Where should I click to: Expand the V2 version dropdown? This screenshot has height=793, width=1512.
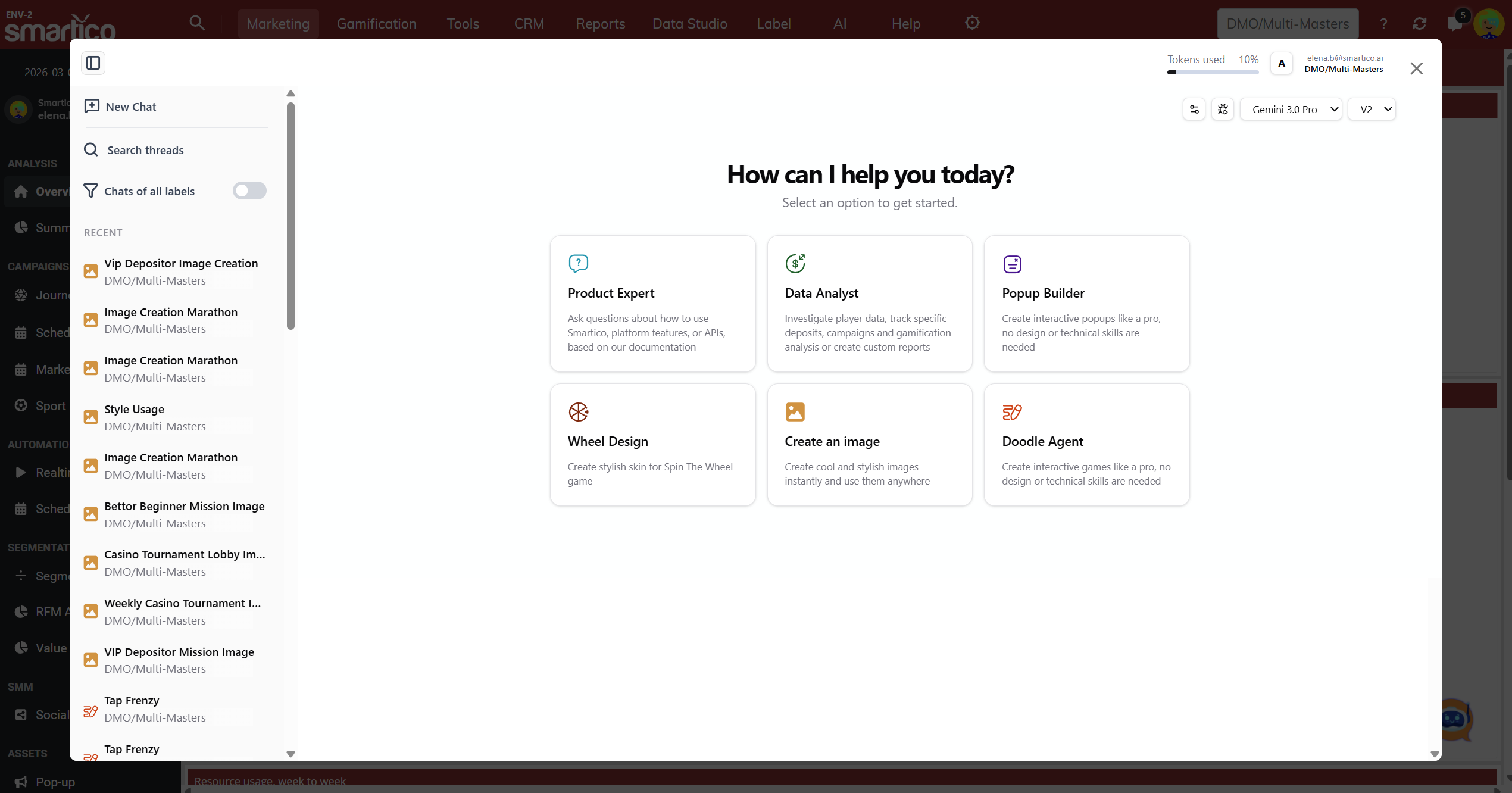click(x=1371, y=109)
